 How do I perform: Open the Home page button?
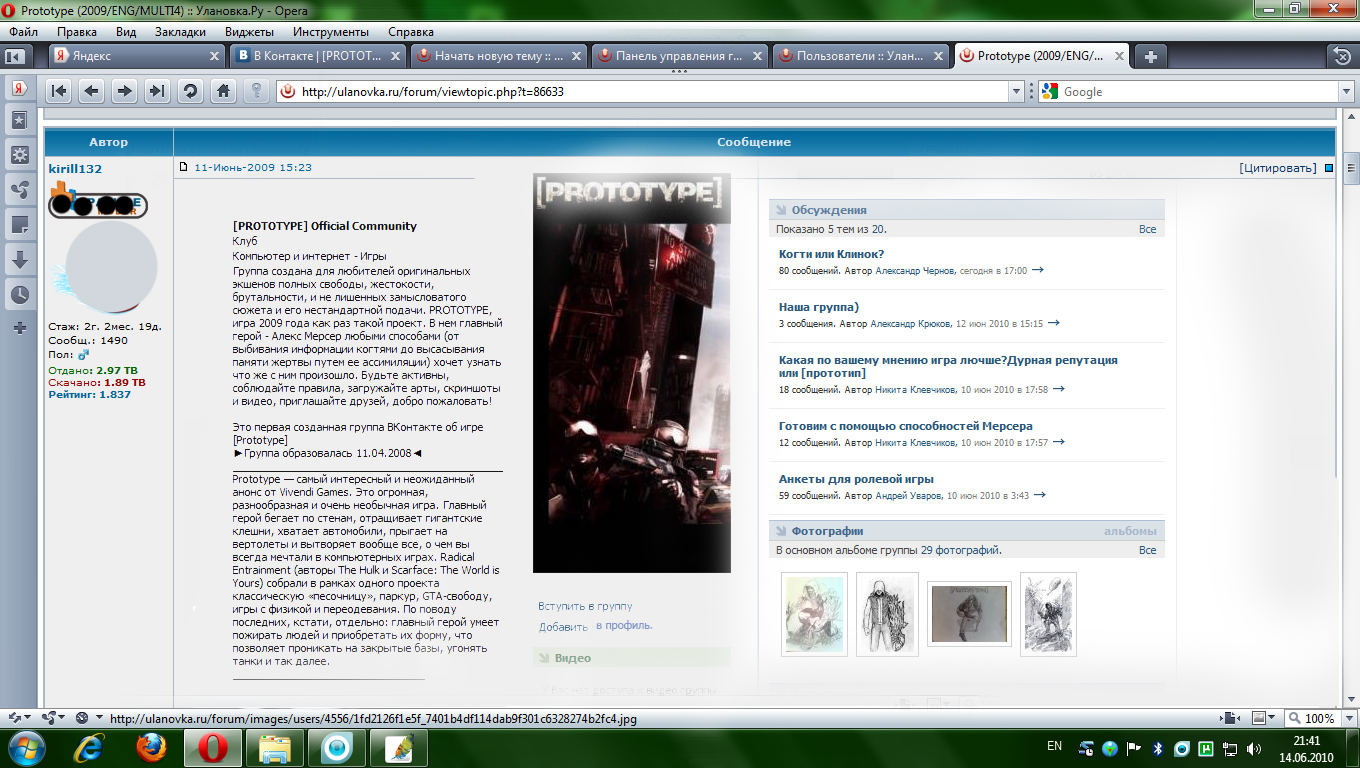point(222,91)
